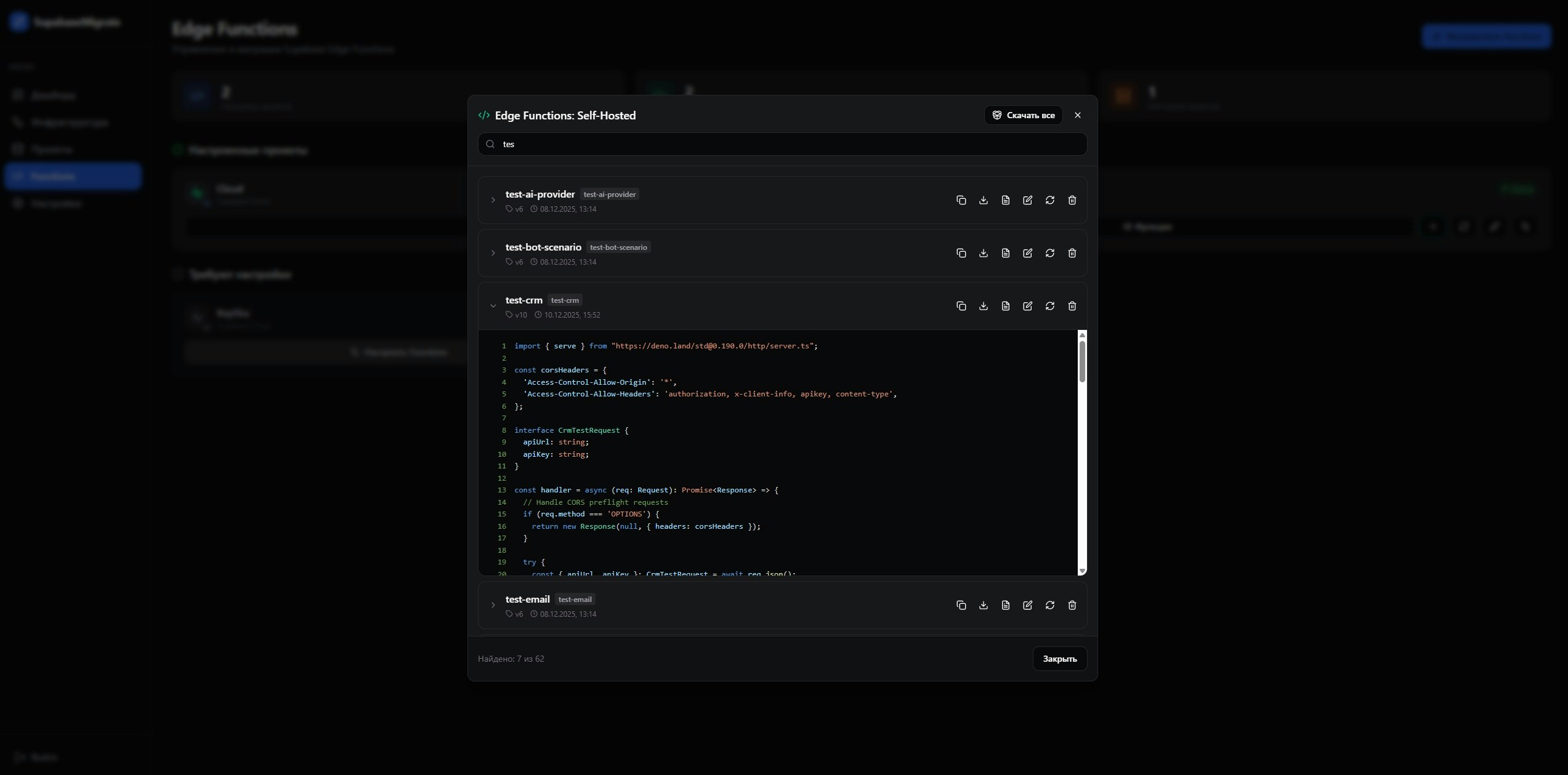Download the test-ai-provider function
The width and height of the screenshot is (1568, 775).
pos(983,200)
